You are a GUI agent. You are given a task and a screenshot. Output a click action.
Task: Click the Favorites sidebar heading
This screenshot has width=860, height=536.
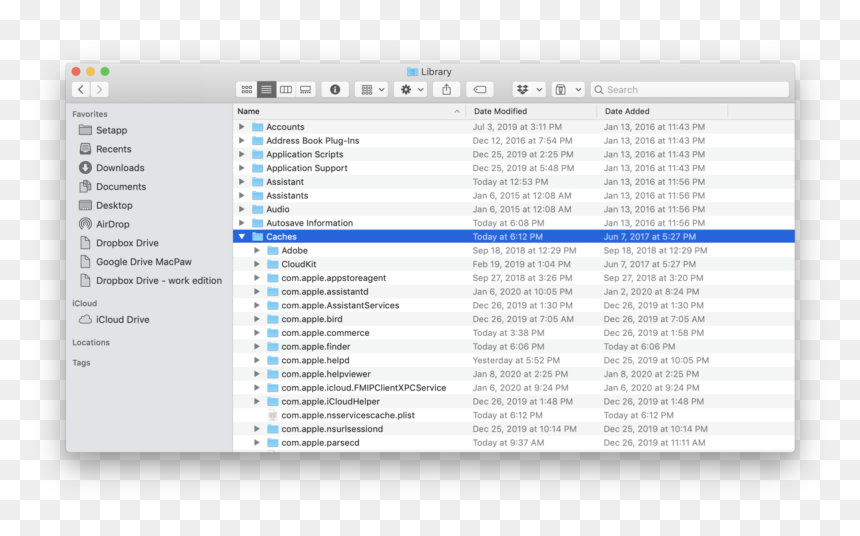90,114
